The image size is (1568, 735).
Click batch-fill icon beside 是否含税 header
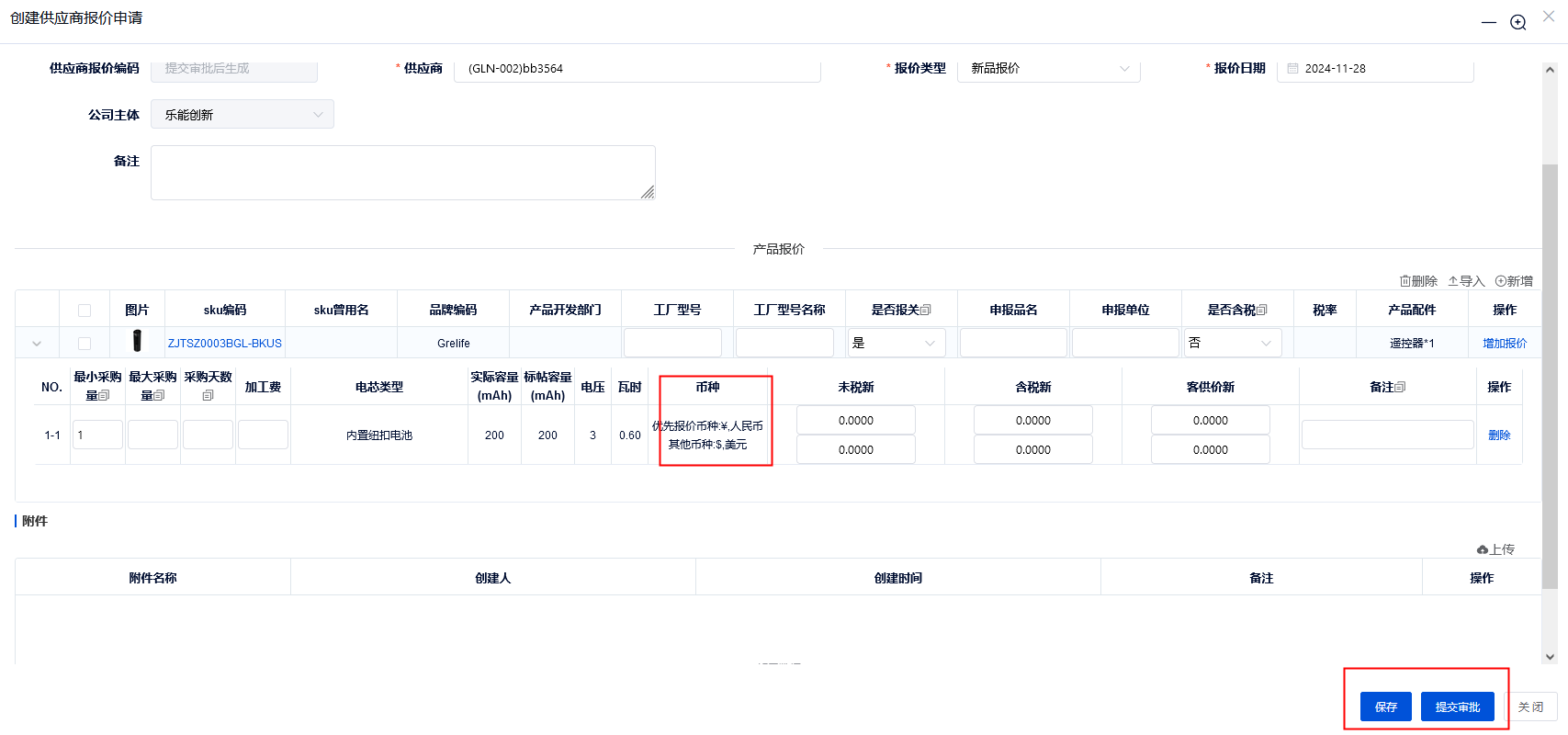[x=1262, y=310]
